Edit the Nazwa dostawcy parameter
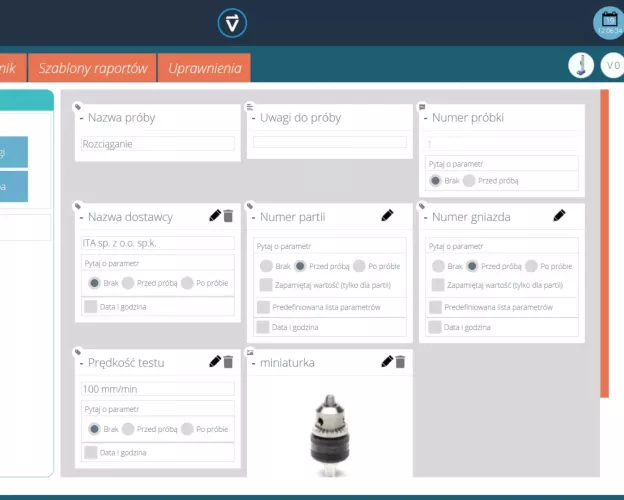624x500 pixels. pyautogui.click(x=214, y=216)
